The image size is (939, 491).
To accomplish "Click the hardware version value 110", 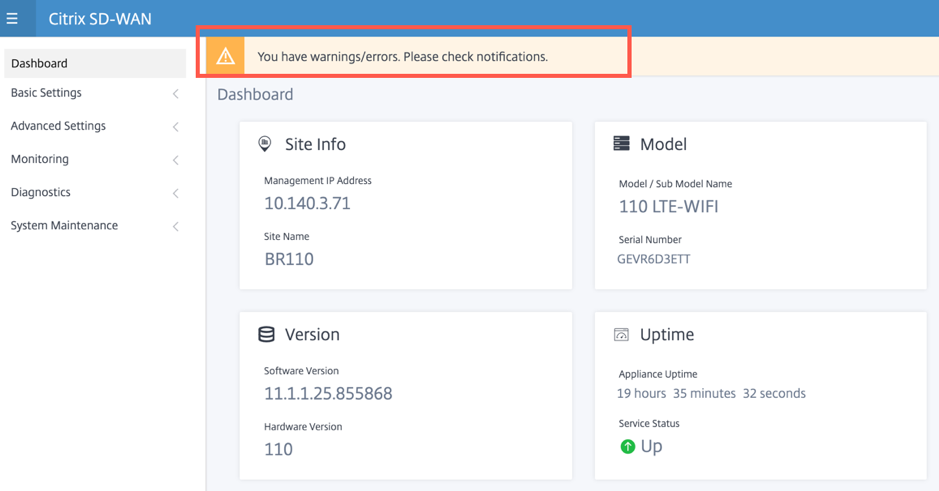I will 278,449.
